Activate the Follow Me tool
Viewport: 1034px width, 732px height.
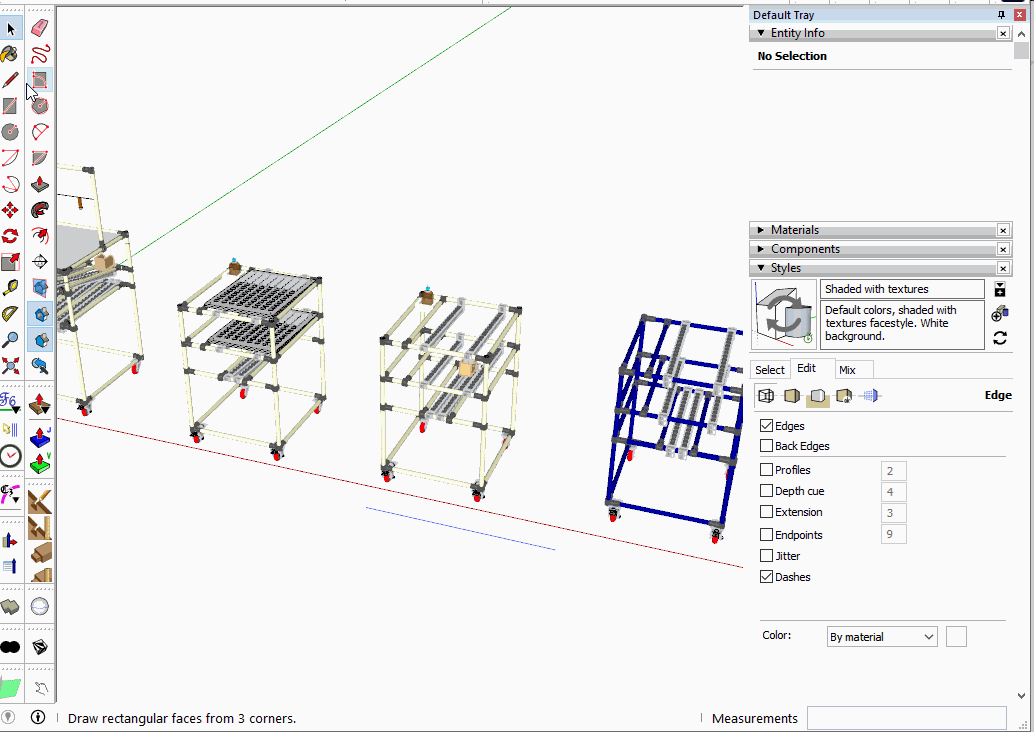point(40,210)
